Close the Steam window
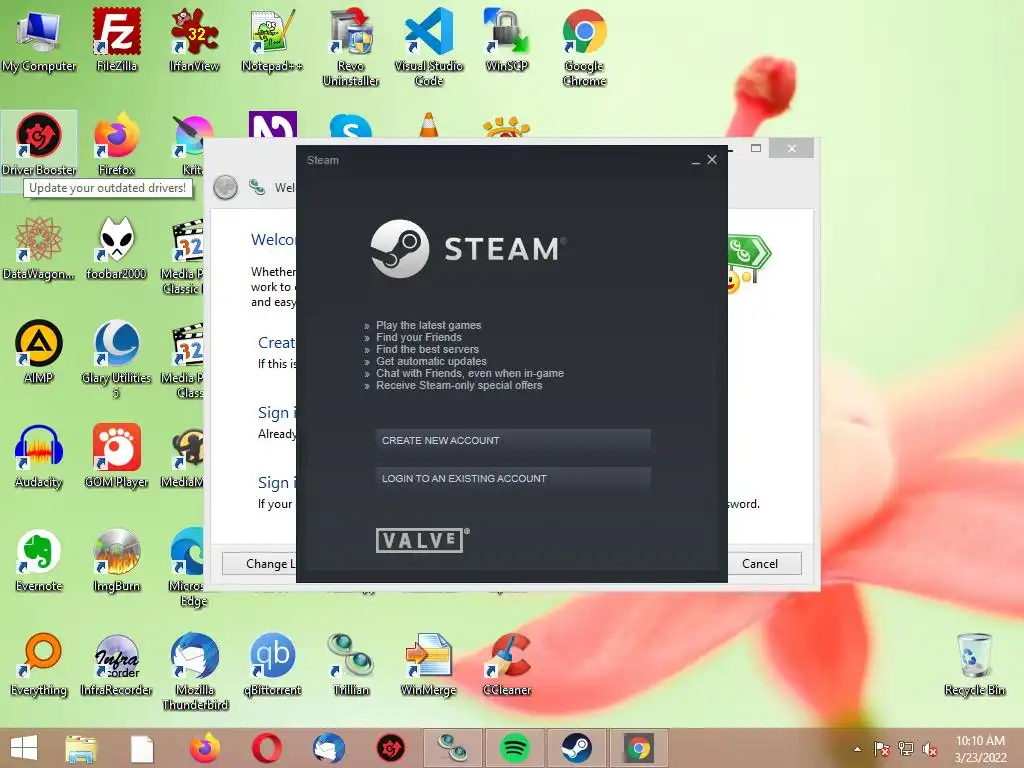 712,159
